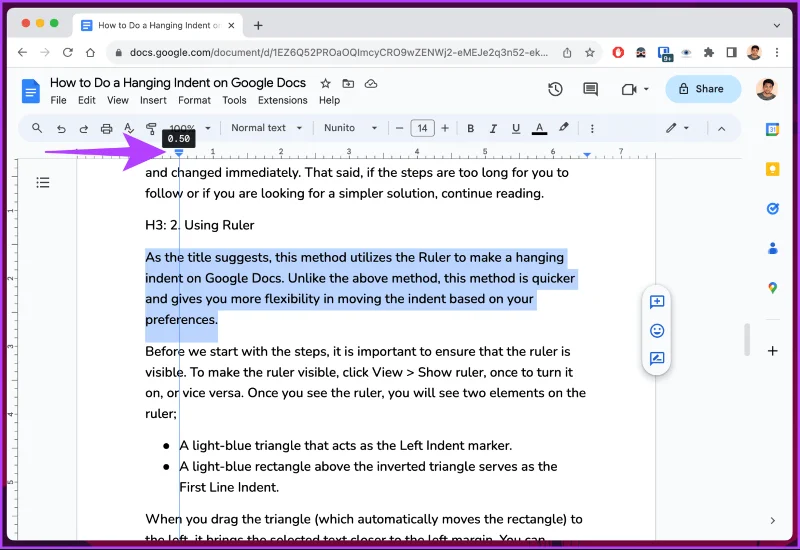Open the Insert menu
The image size is (800, 550).
[153, 101]
